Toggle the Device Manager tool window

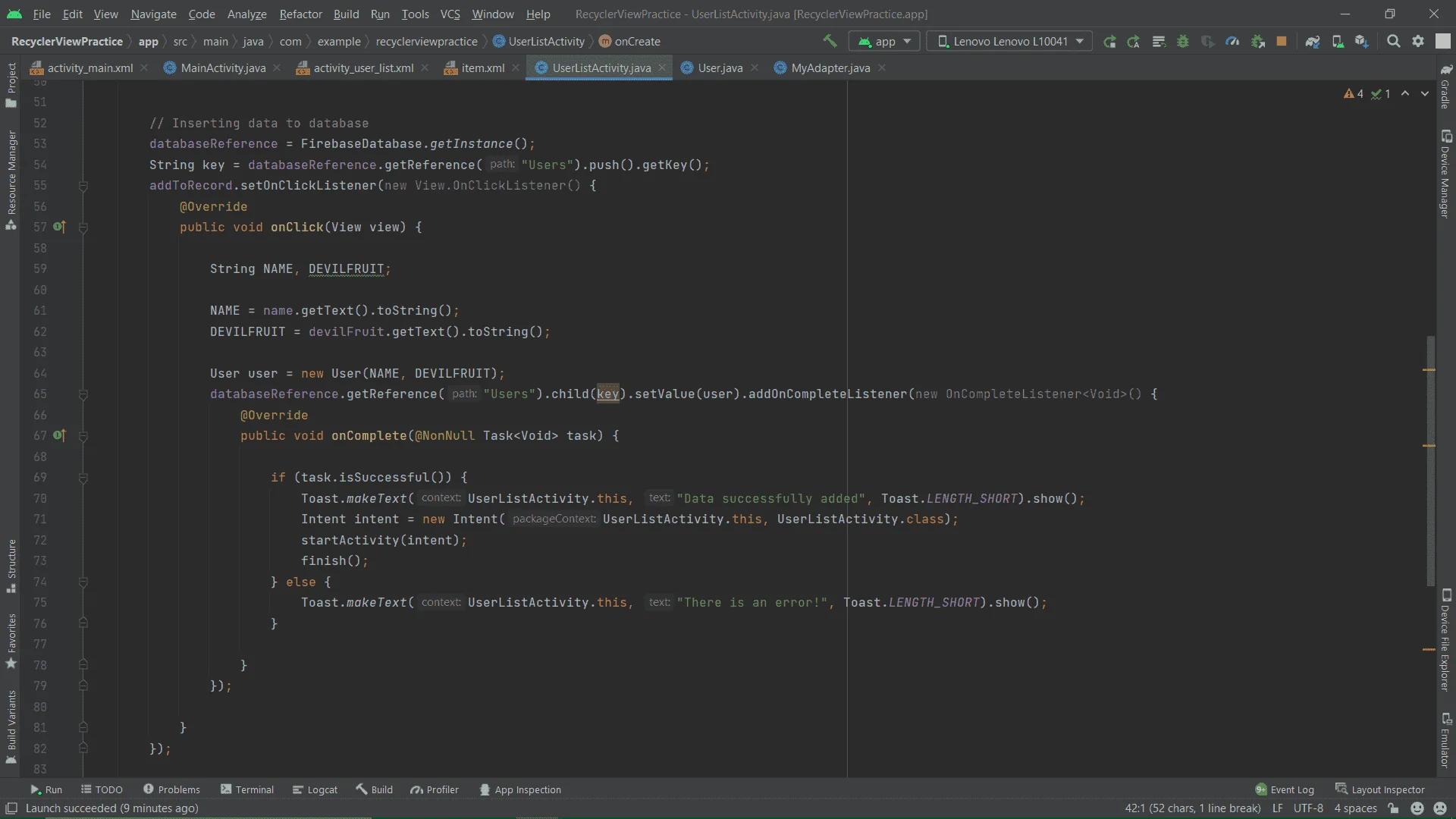1445,174
